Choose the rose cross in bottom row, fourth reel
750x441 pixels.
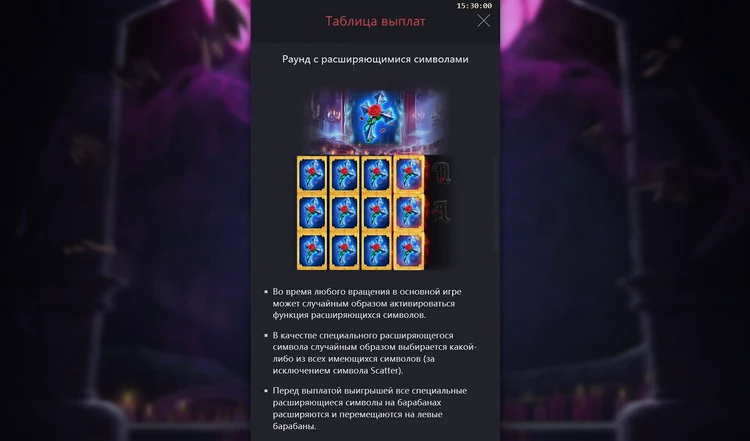409,251
